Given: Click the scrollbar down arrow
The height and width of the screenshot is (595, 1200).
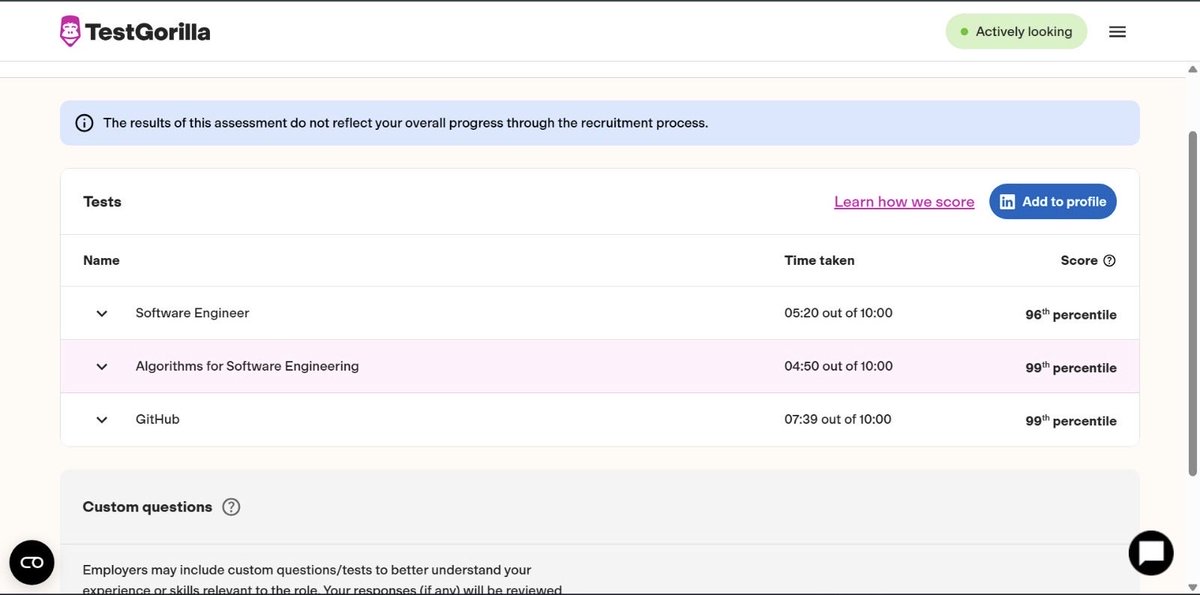Looking at the screenshot, I should click(1191, 587).
